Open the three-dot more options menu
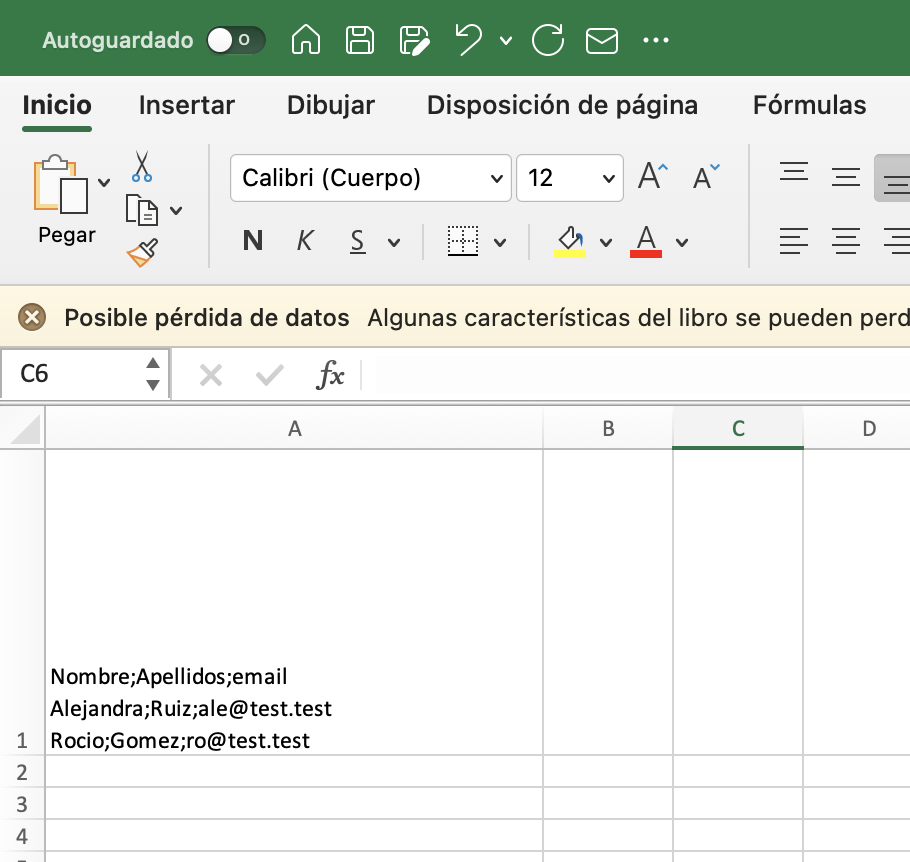This screenshot has width=910, height=862. pyautogui.click(x=656, y=40)
